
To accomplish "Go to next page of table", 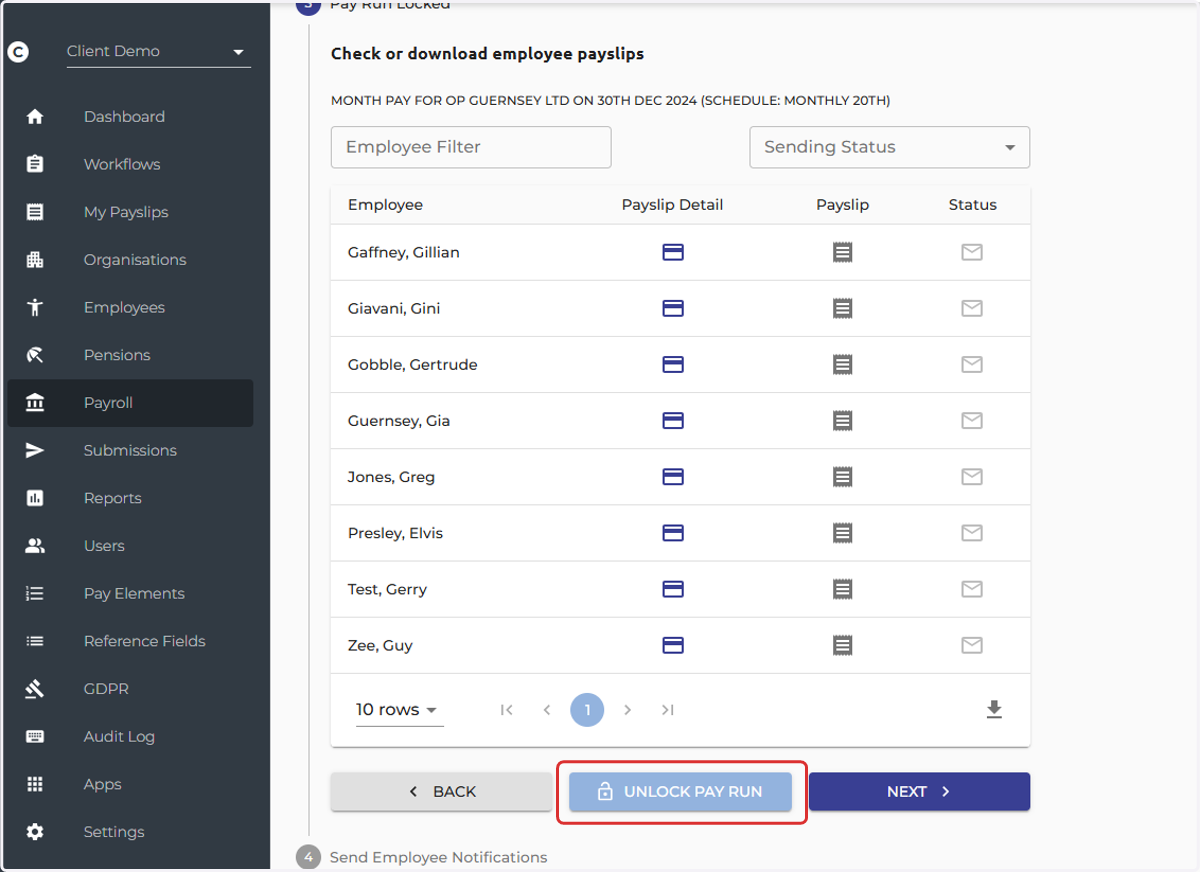I will coord(627,710).
